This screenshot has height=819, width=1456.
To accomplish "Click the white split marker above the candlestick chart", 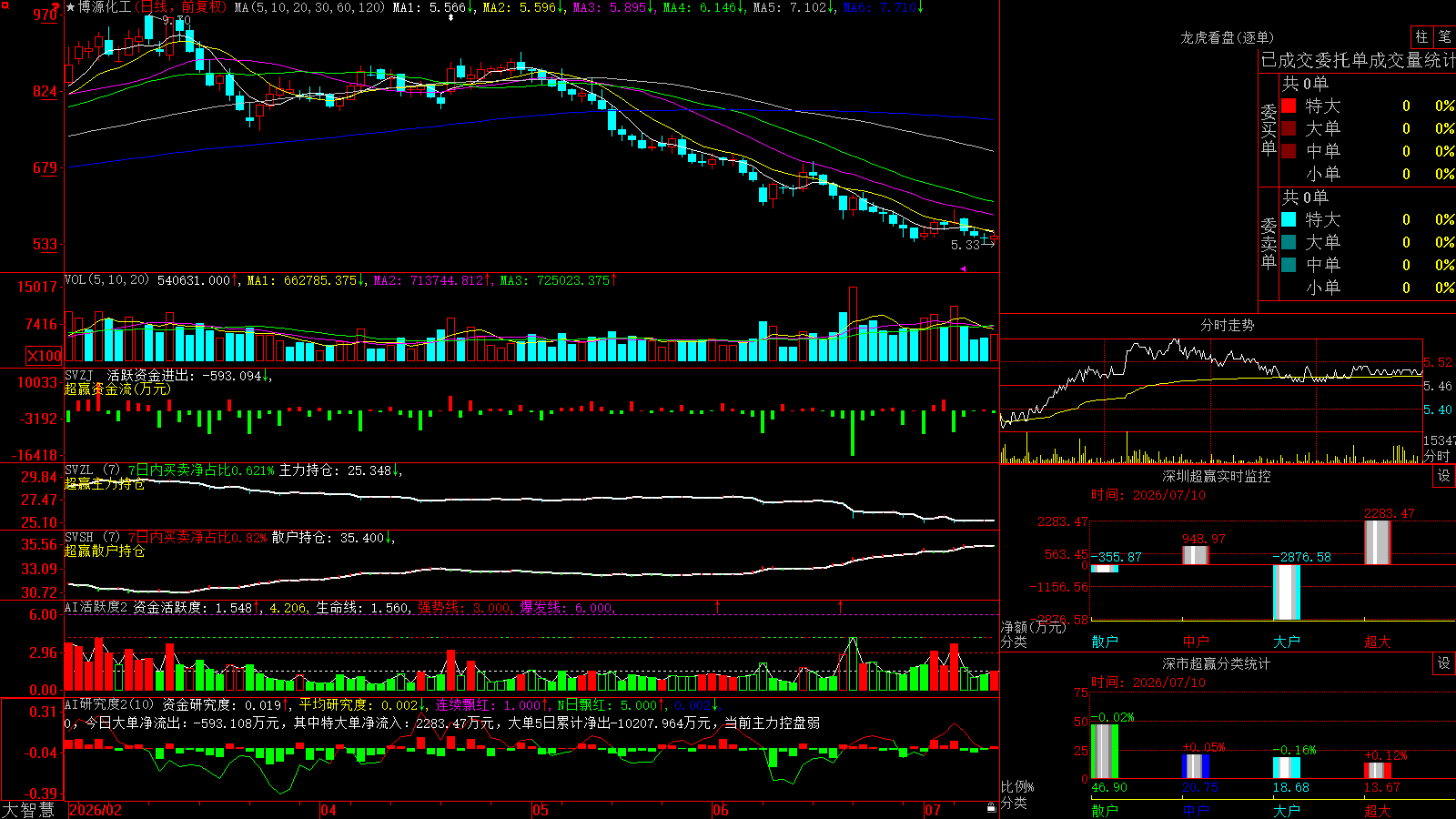I will point(450,17).
